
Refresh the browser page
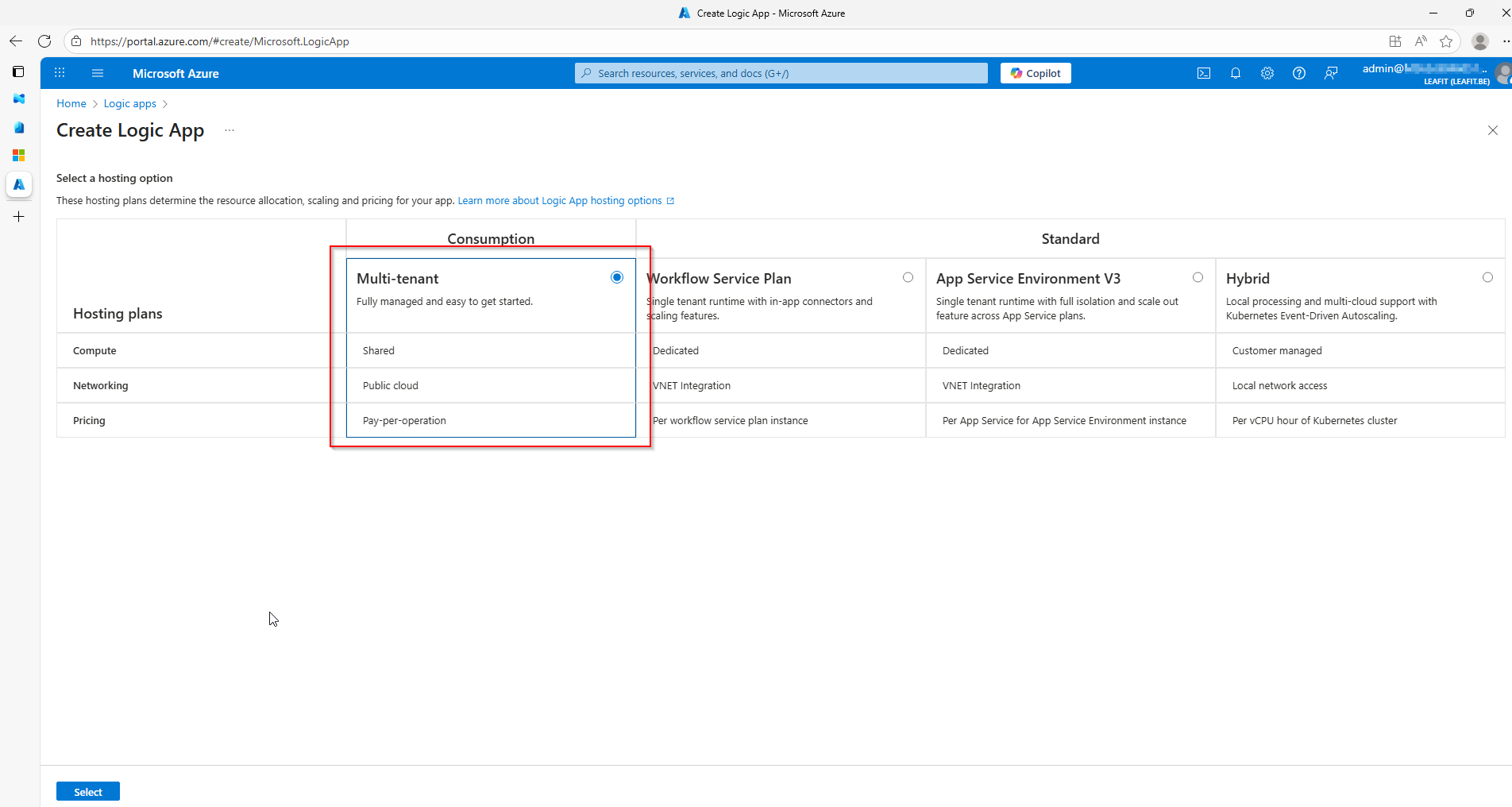point(44,41)
